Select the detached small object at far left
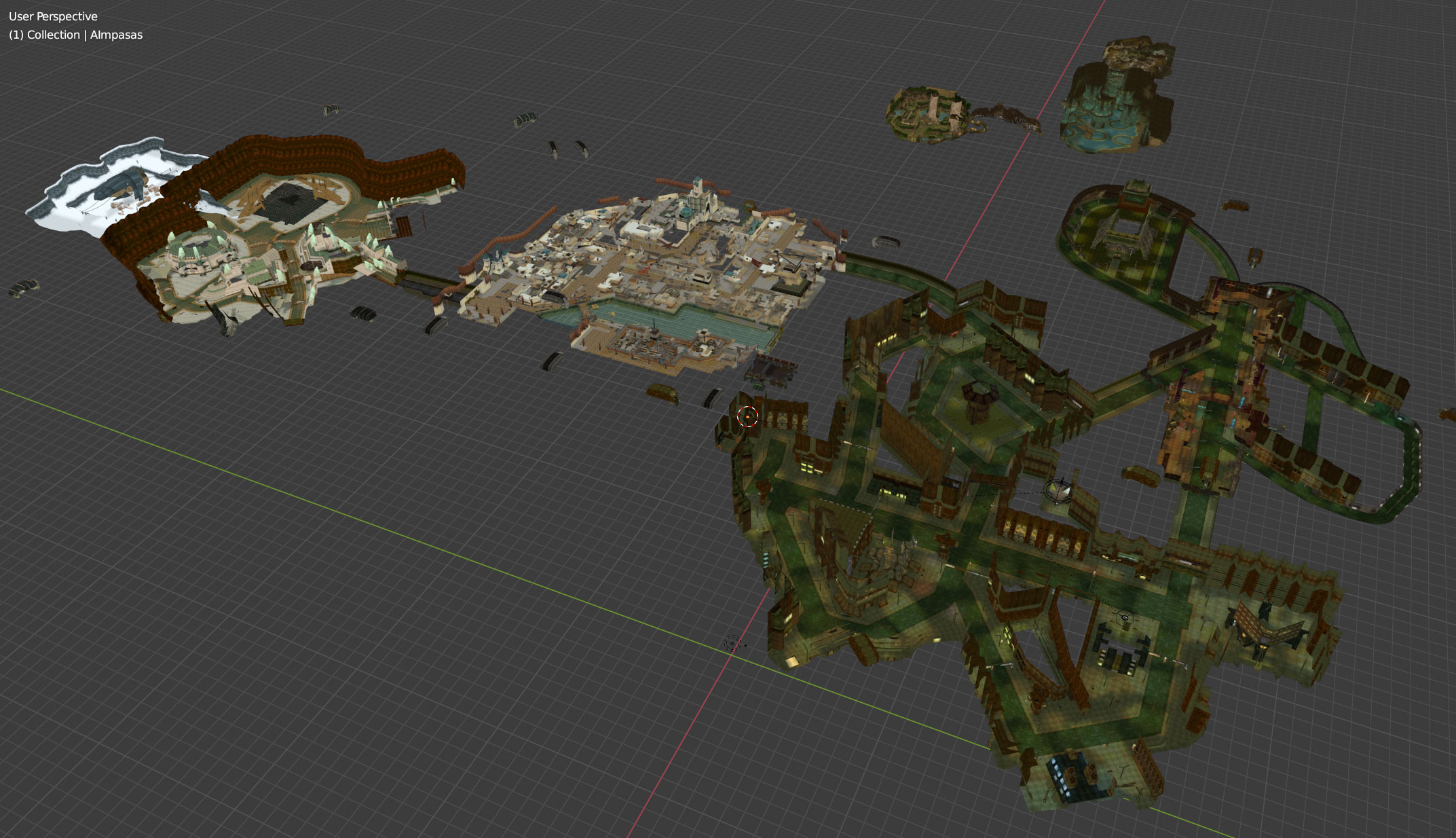 tap(24, 287)
